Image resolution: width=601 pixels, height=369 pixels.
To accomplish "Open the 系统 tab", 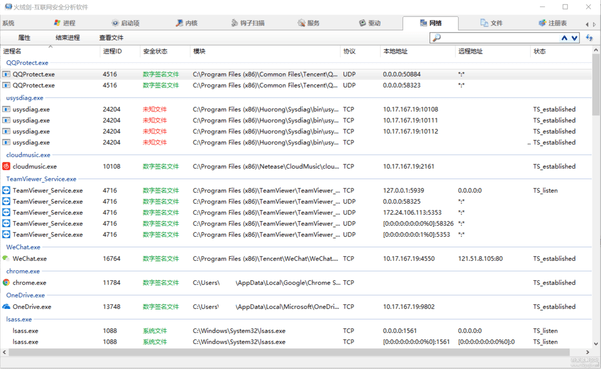I will [8, 23].
